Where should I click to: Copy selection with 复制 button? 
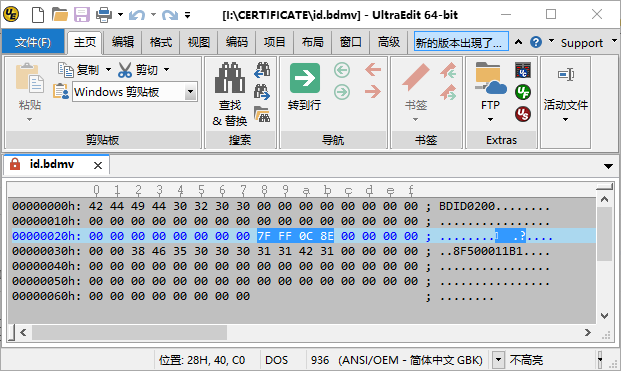79,70
